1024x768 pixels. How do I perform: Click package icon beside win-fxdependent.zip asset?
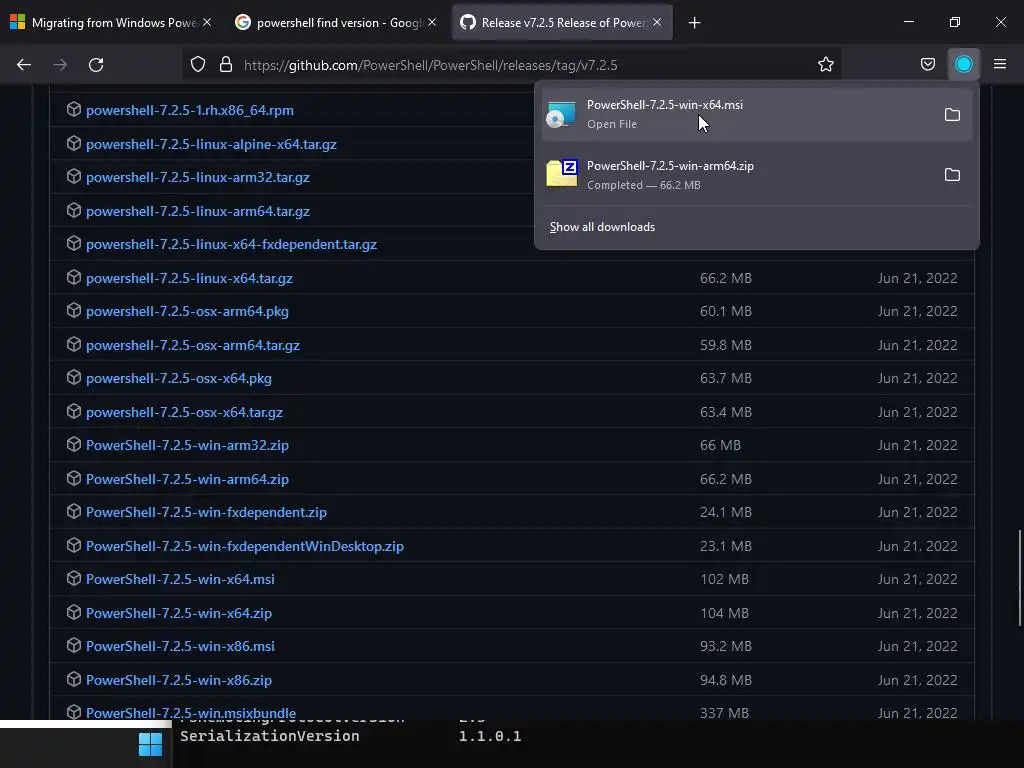click(x=74, y=511)
